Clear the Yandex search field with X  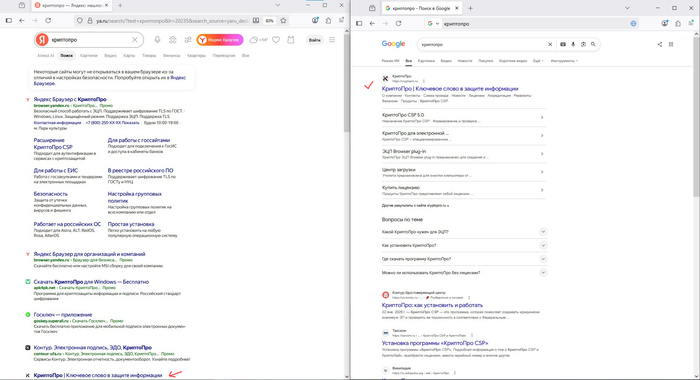point(134,40)
